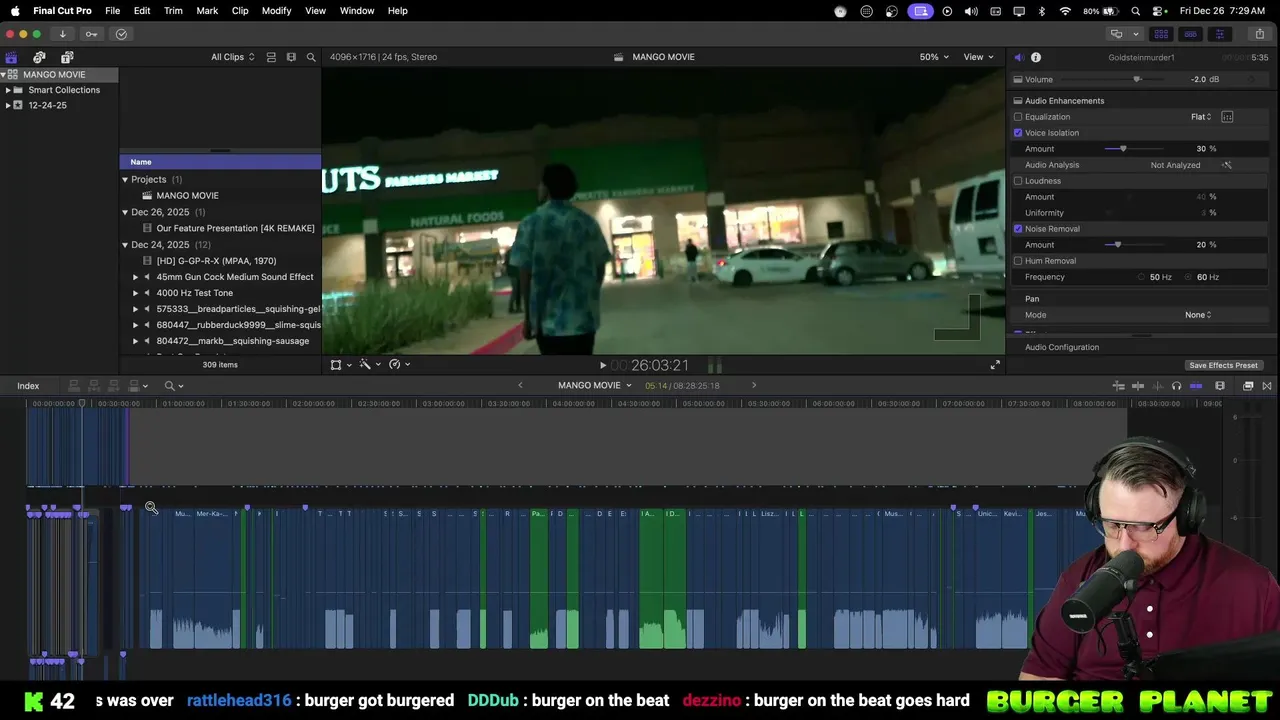Open macOS Control Center in menu bar
Viewport: 1280px width, 720px height.
coord(1158,11)
